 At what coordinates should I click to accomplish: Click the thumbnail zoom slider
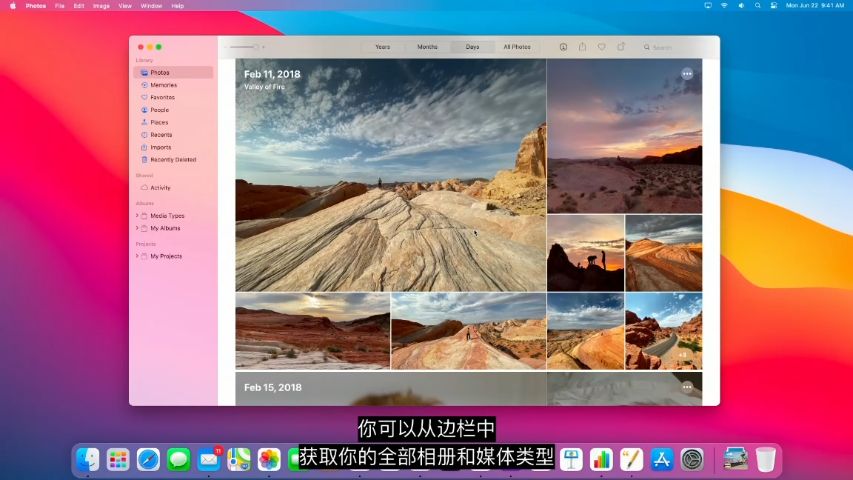pyautogui.click(x=244, y=47)
